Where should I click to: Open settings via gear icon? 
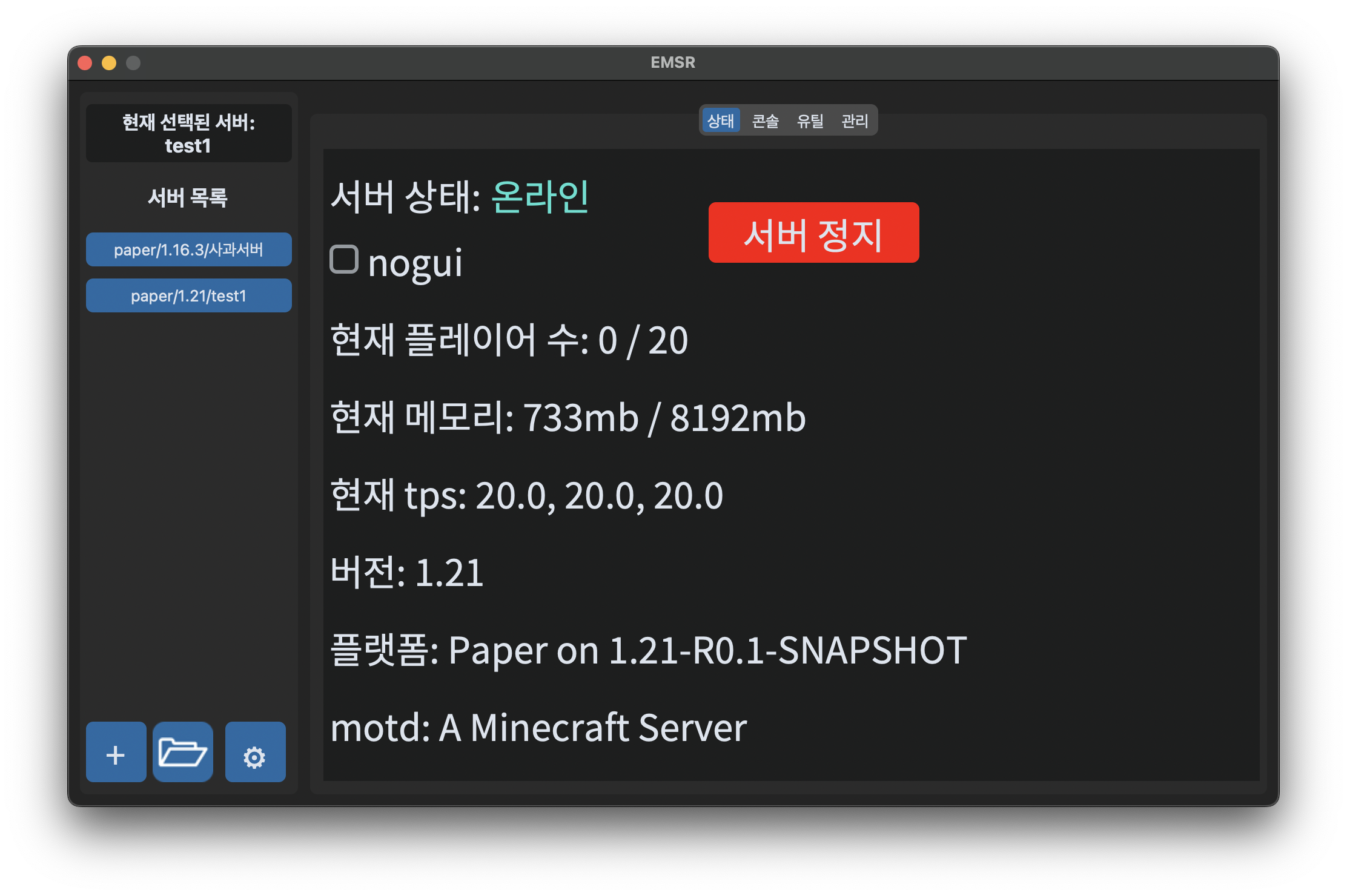(x=255, y=751)
